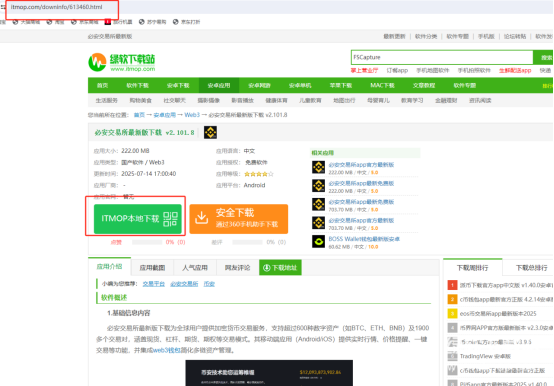Image resolution: width=554 pixels, height=386 pixels.
Task: Click the Web3 breadcrumb link
Action: (x=192, y=115)
